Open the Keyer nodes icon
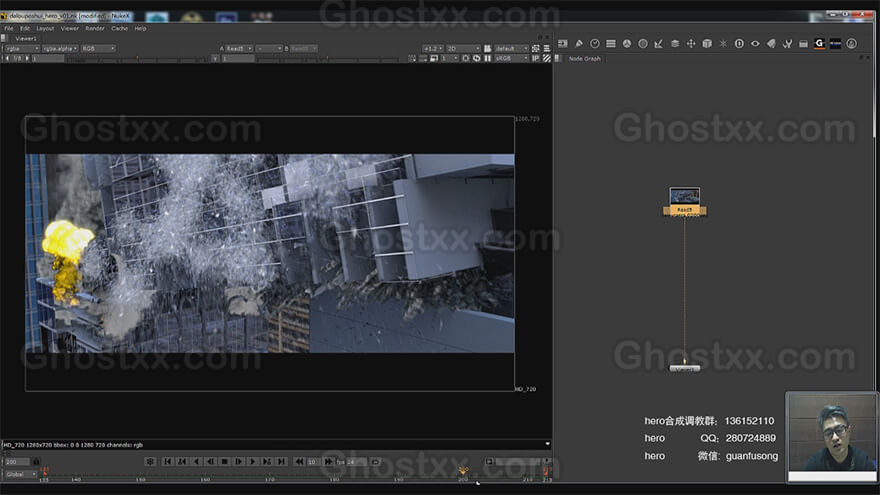The image size is (880, 495). point(659,44)
